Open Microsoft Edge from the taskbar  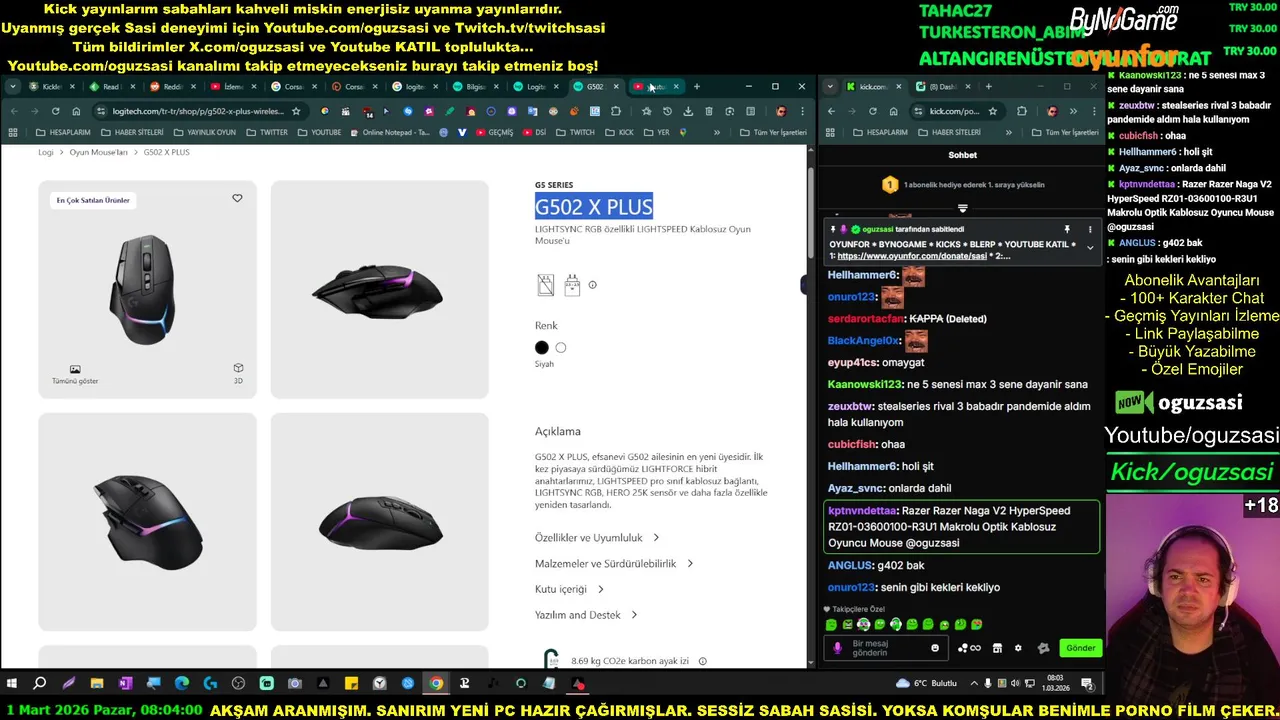click(x=182, y=684)
